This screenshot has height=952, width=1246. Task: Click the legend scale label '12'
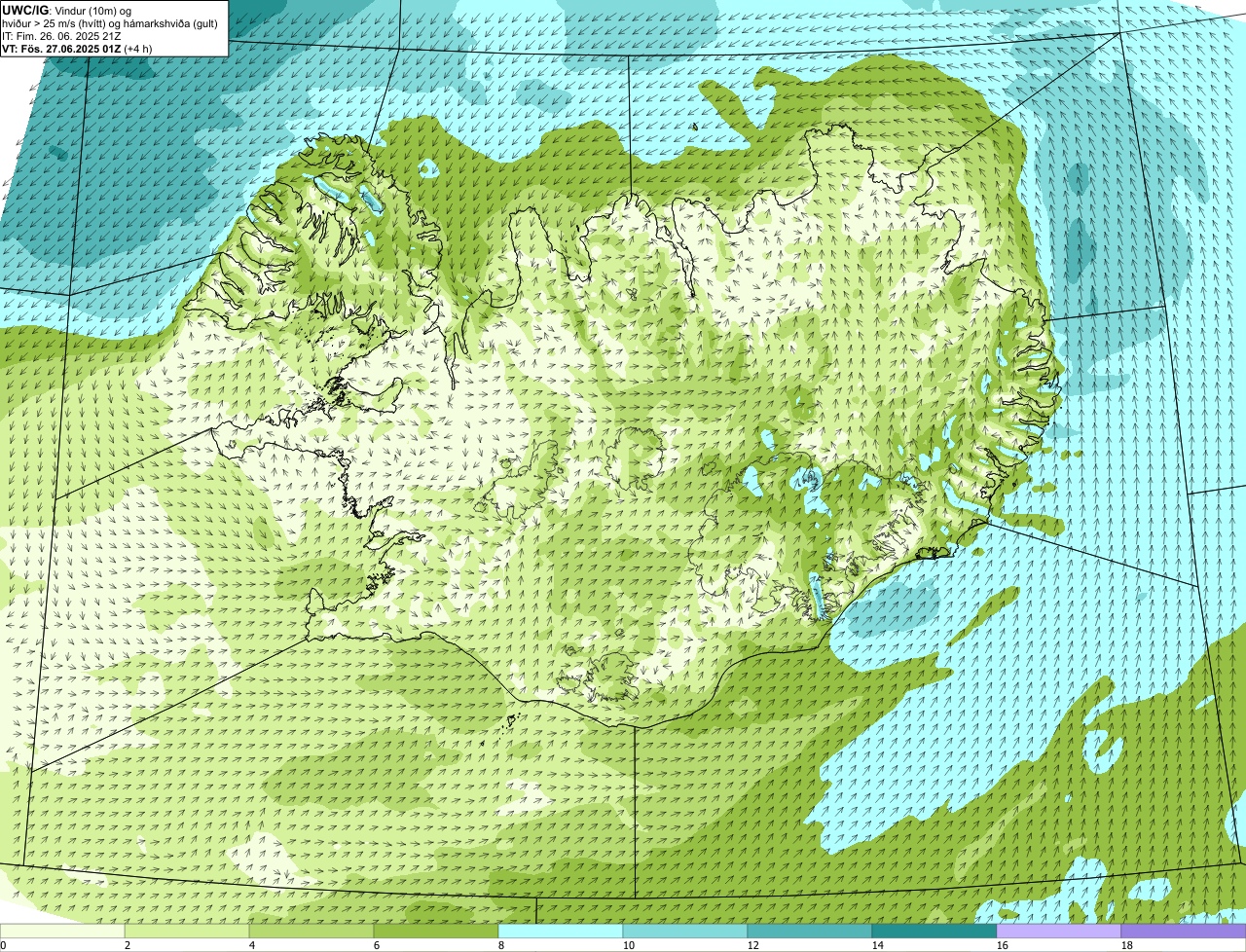coord(753,945)
